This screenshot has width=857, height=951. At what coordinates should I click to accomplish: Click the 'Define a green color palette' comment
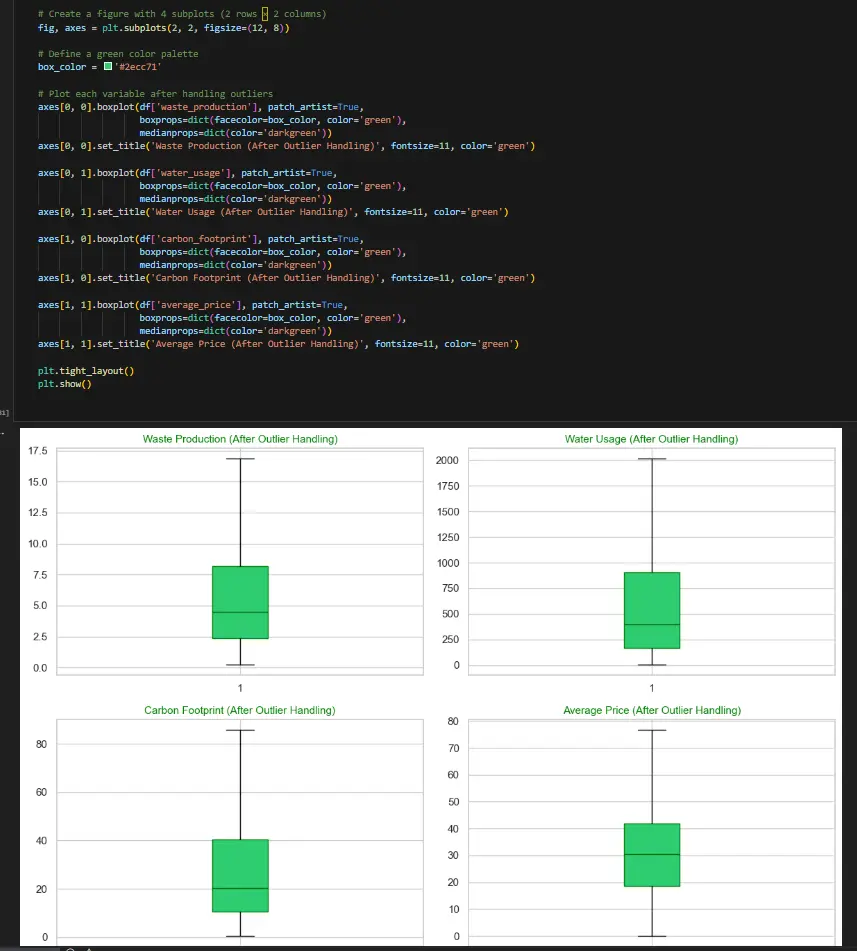[118, 53]
